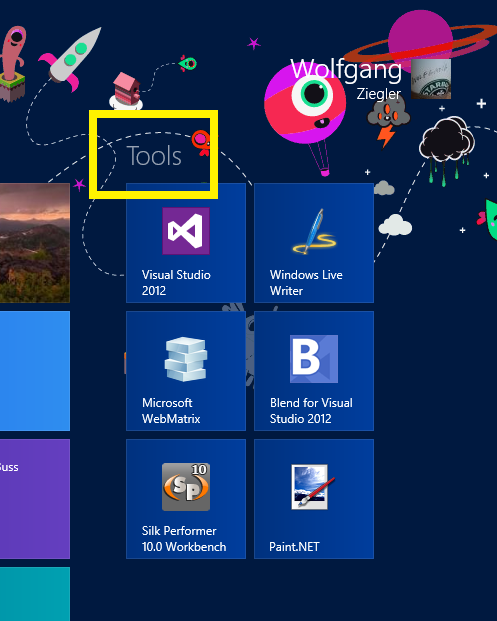This screenshot has width=497, height=621.
Task: Click the Silk Performer 10.0 Workbench label
Action: point(184,539)
